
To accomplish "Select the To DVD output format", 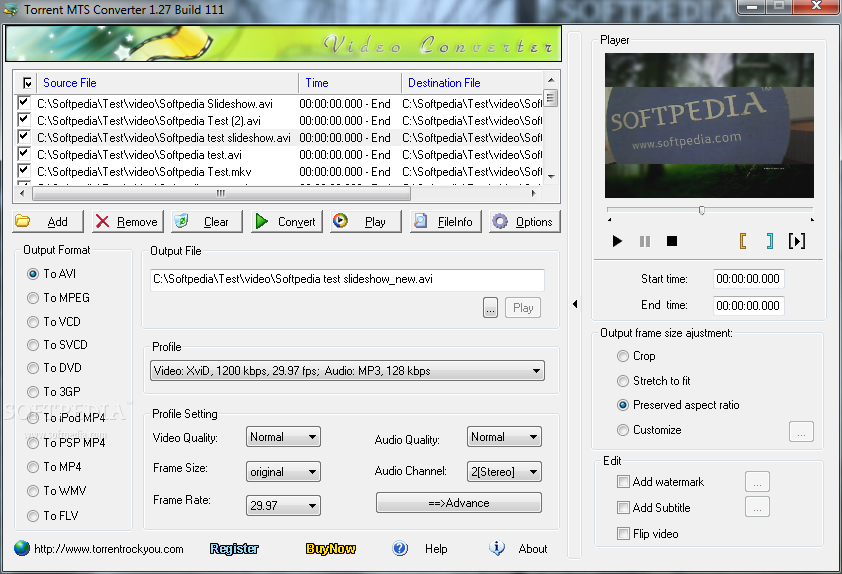I will tap(33, 368).
